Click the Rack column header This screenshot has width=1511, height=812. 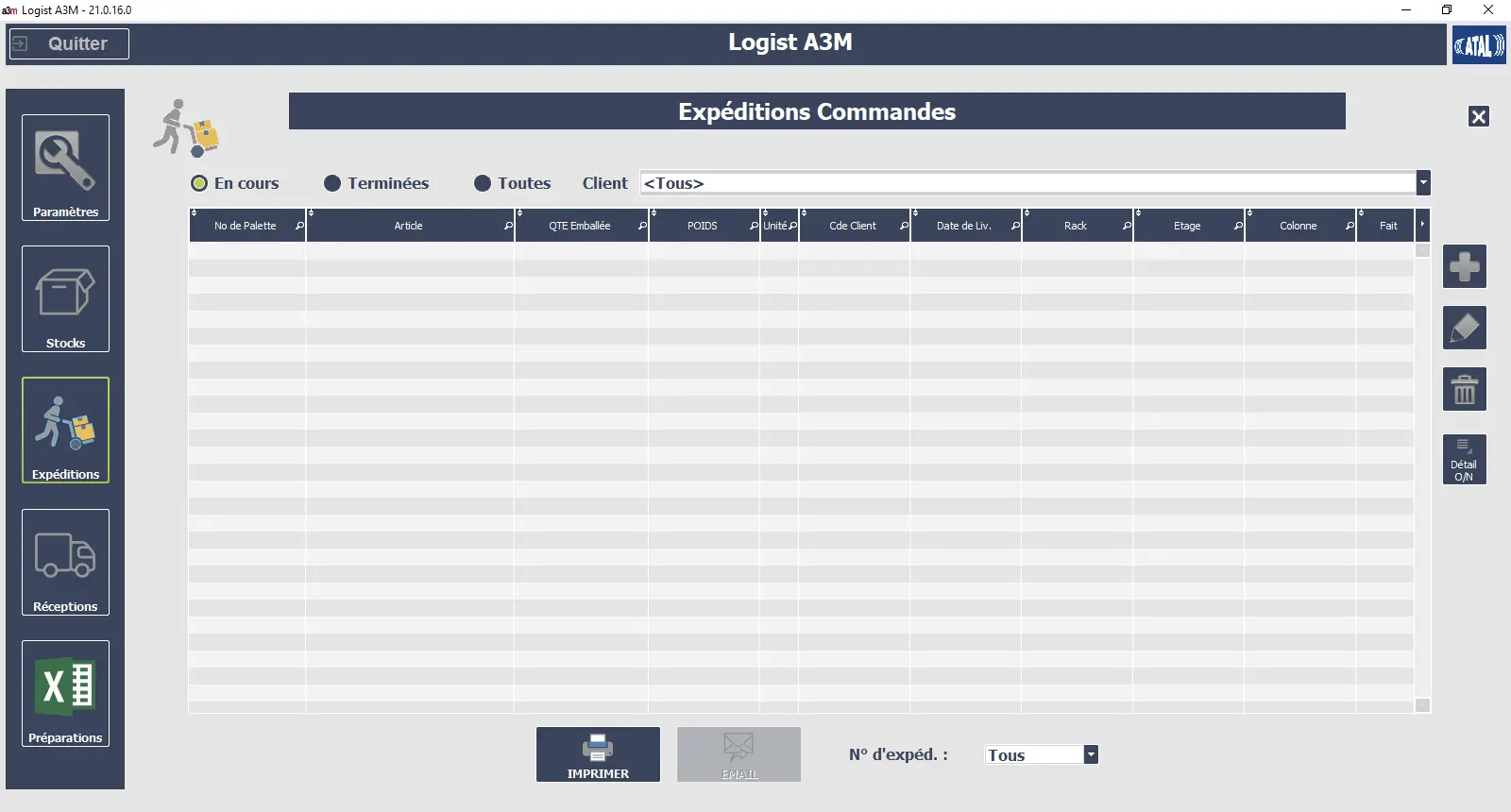tap(1076, 226)
